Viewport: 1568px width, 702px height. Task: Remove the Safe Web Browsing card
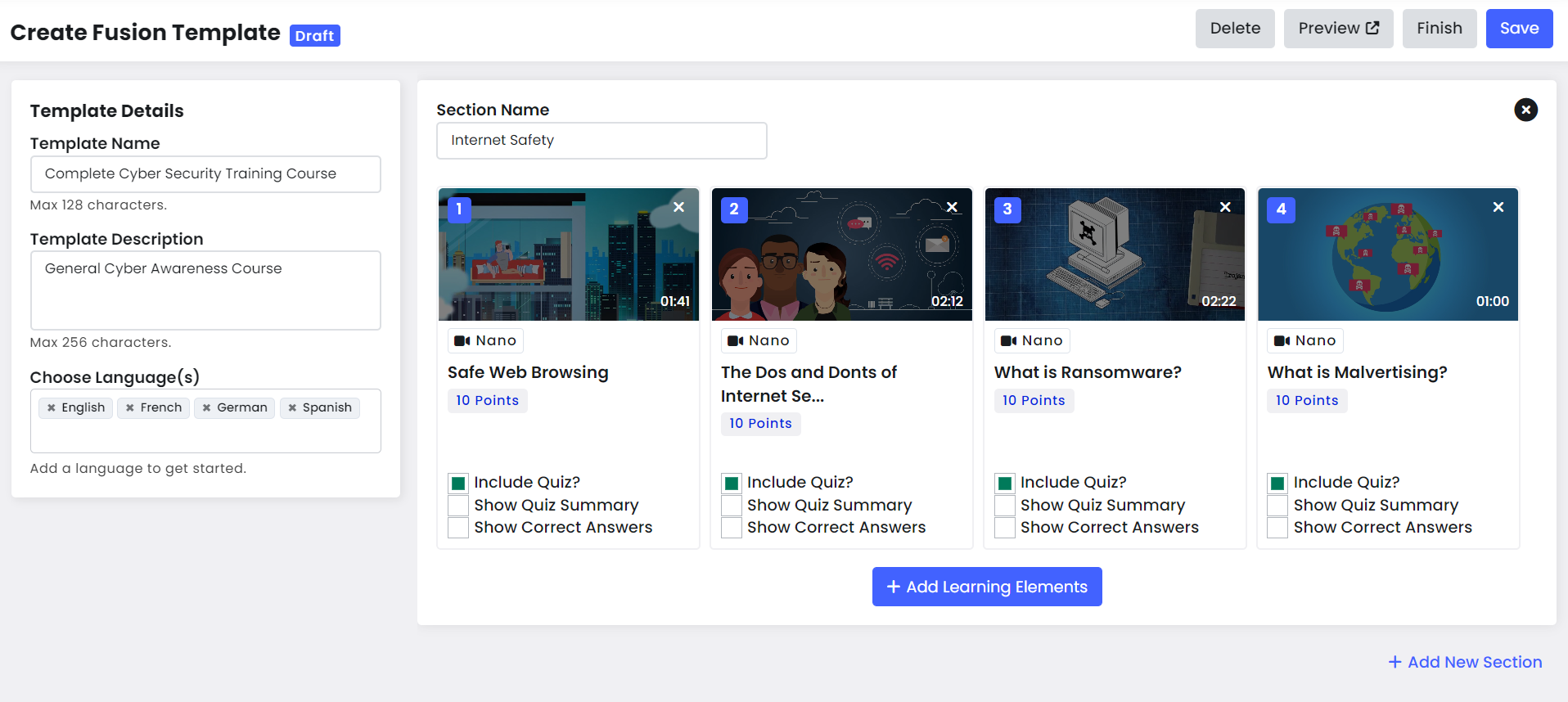(678, 207)
